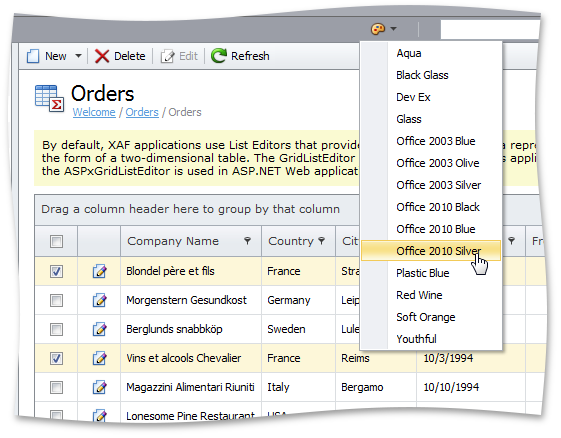Select the Aqua theme
561x438 pixels.
pyautogui.click(x=431, y=53)
